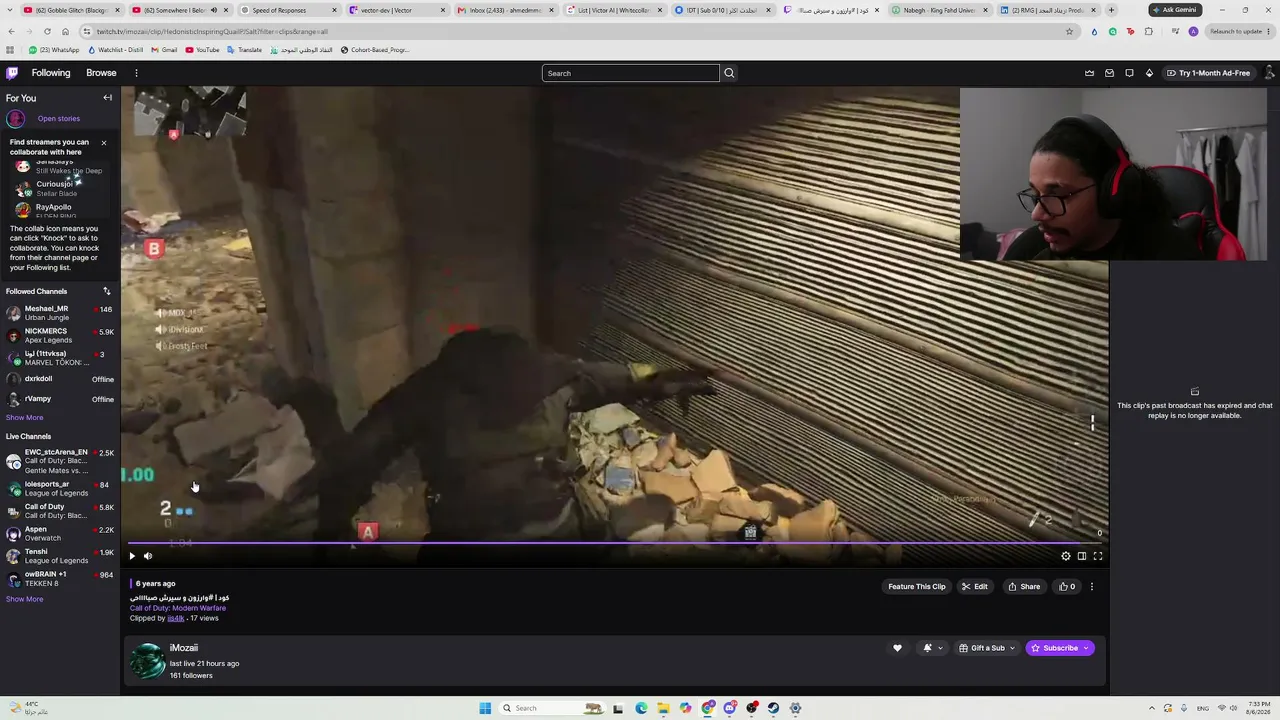1280x720 pixels.
Task: Open the EWC_stcArena_EN live channel
Action: (60, 461)
